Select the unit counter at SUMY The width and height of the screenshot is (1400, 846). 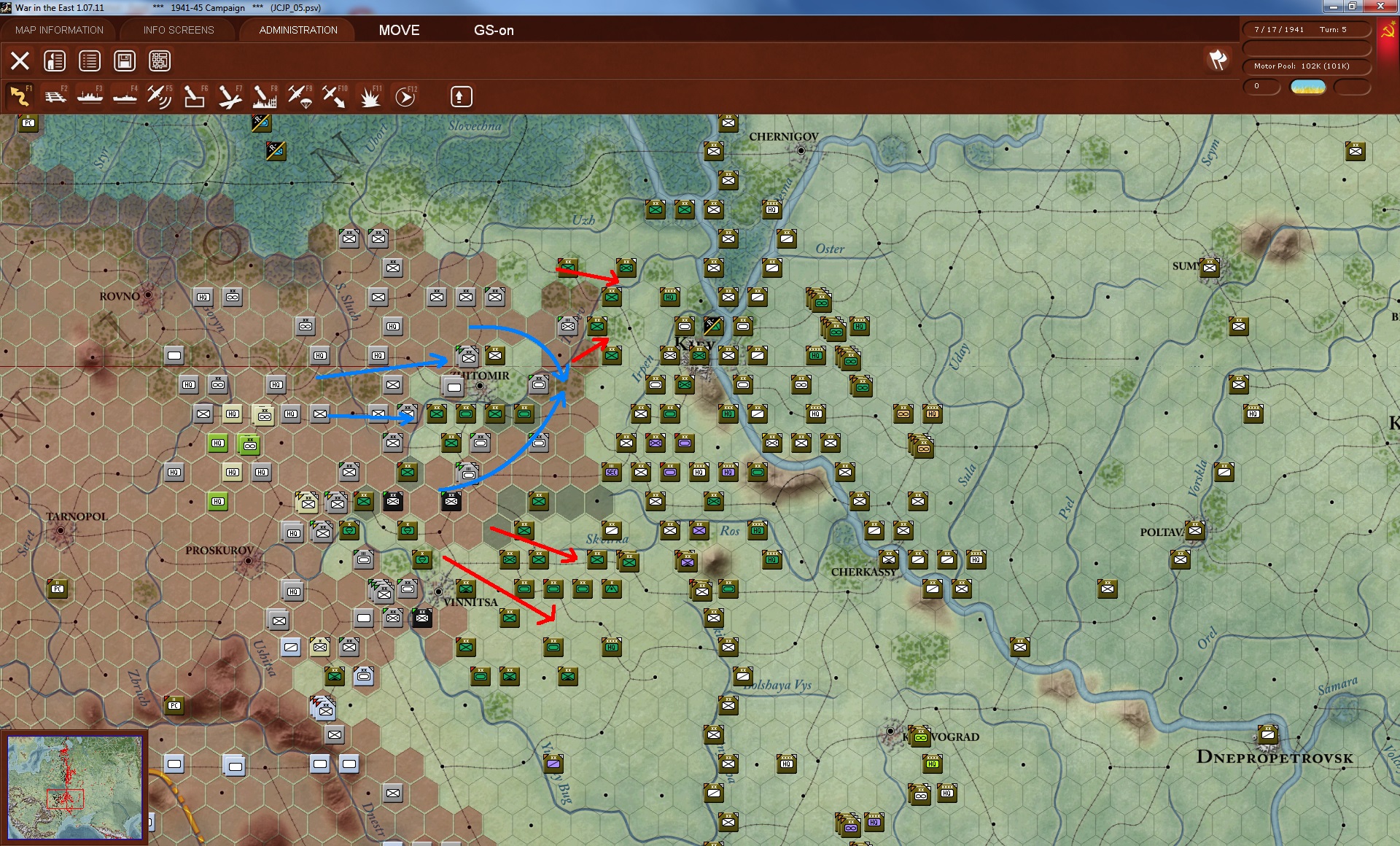(x=1210, y=268)
